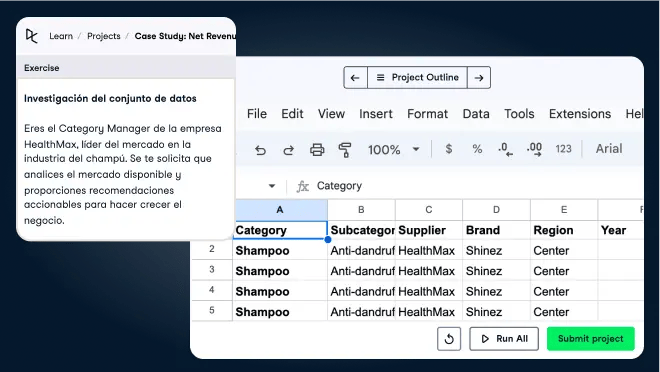Image resolution: width=660 pixels, height=372 pixels.
Task: Format as percent icon
Action: (477, 149)
